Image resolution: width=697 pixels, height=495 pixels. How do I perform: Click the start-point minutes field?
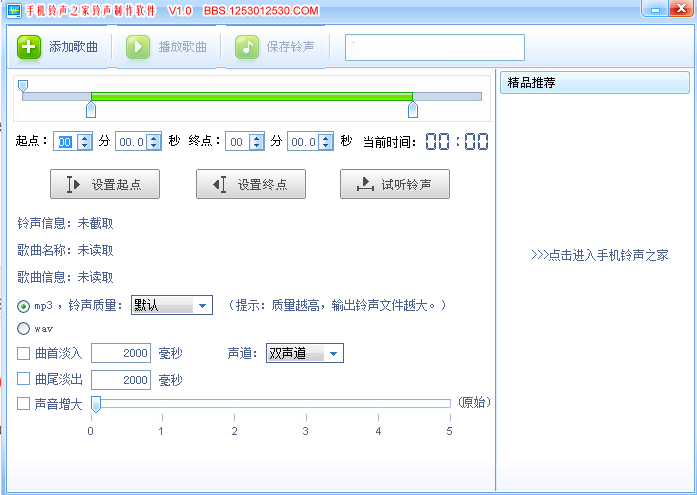click(x=65, y=142)
